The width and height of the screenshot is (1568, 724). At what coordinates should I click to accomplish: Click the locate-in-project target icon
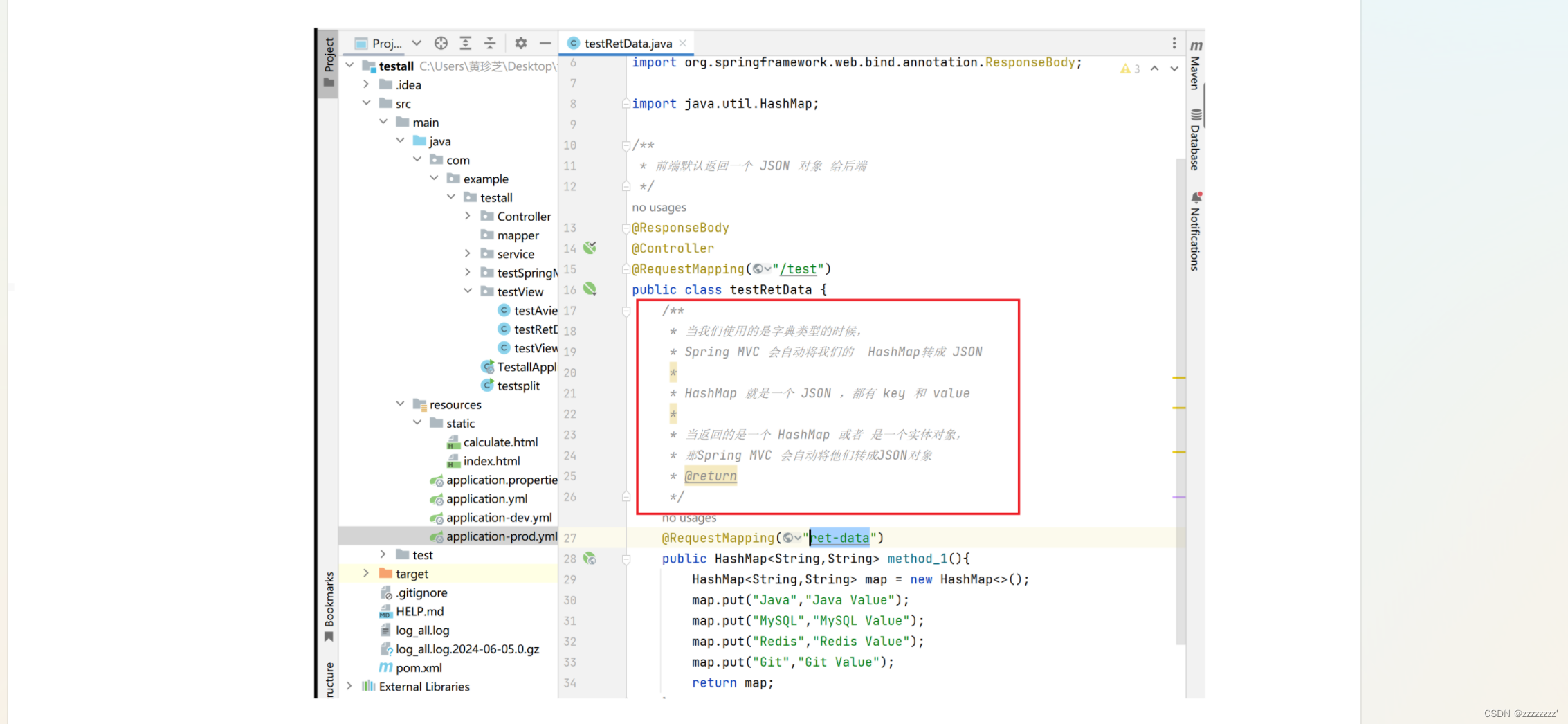pyautogui.click(x=441, y=43)
